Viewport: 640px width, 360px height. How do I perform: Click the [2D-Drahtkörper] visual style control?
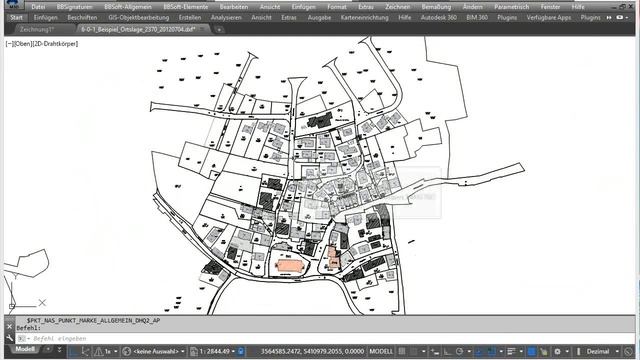tap(55, 44)
